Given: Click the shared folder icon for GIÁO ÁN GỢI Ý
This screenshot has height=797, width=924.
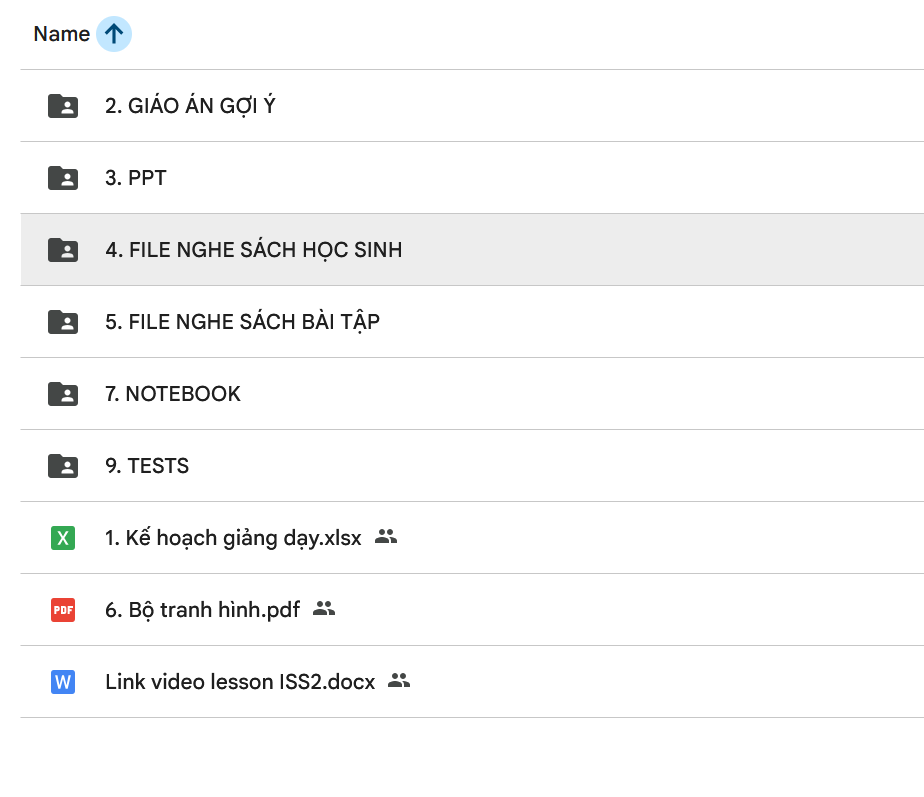Looking at the screenshot, I should 63,106.
